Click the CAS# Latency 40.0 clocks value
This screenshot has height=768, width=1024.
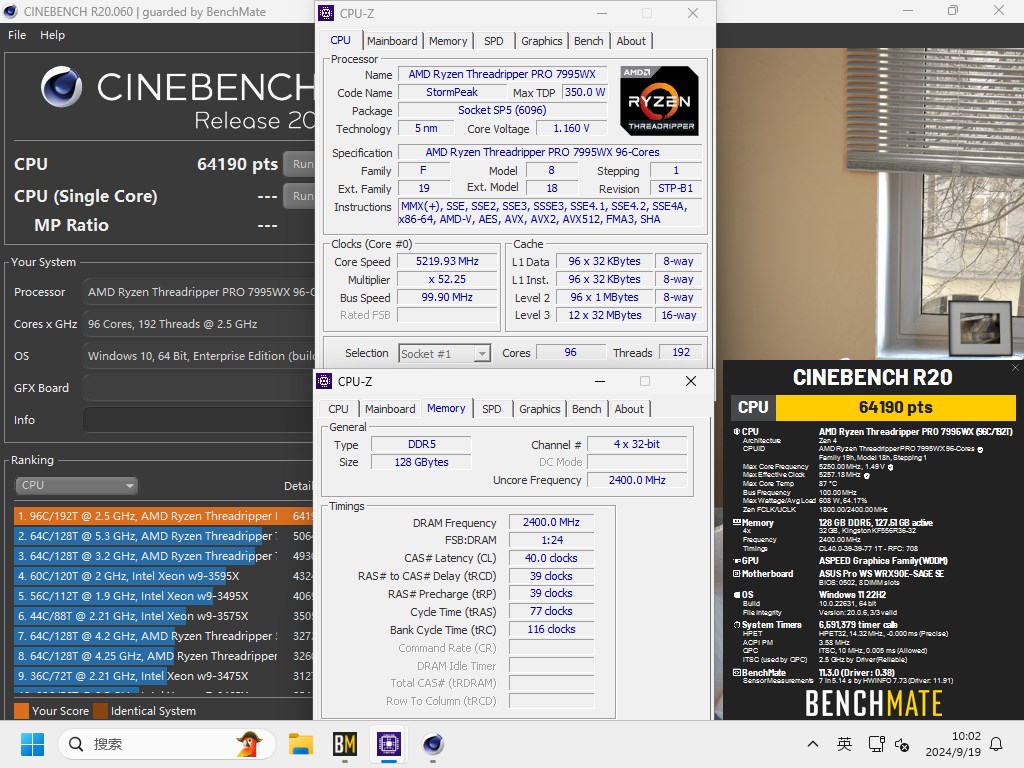(x=551, y=558)
